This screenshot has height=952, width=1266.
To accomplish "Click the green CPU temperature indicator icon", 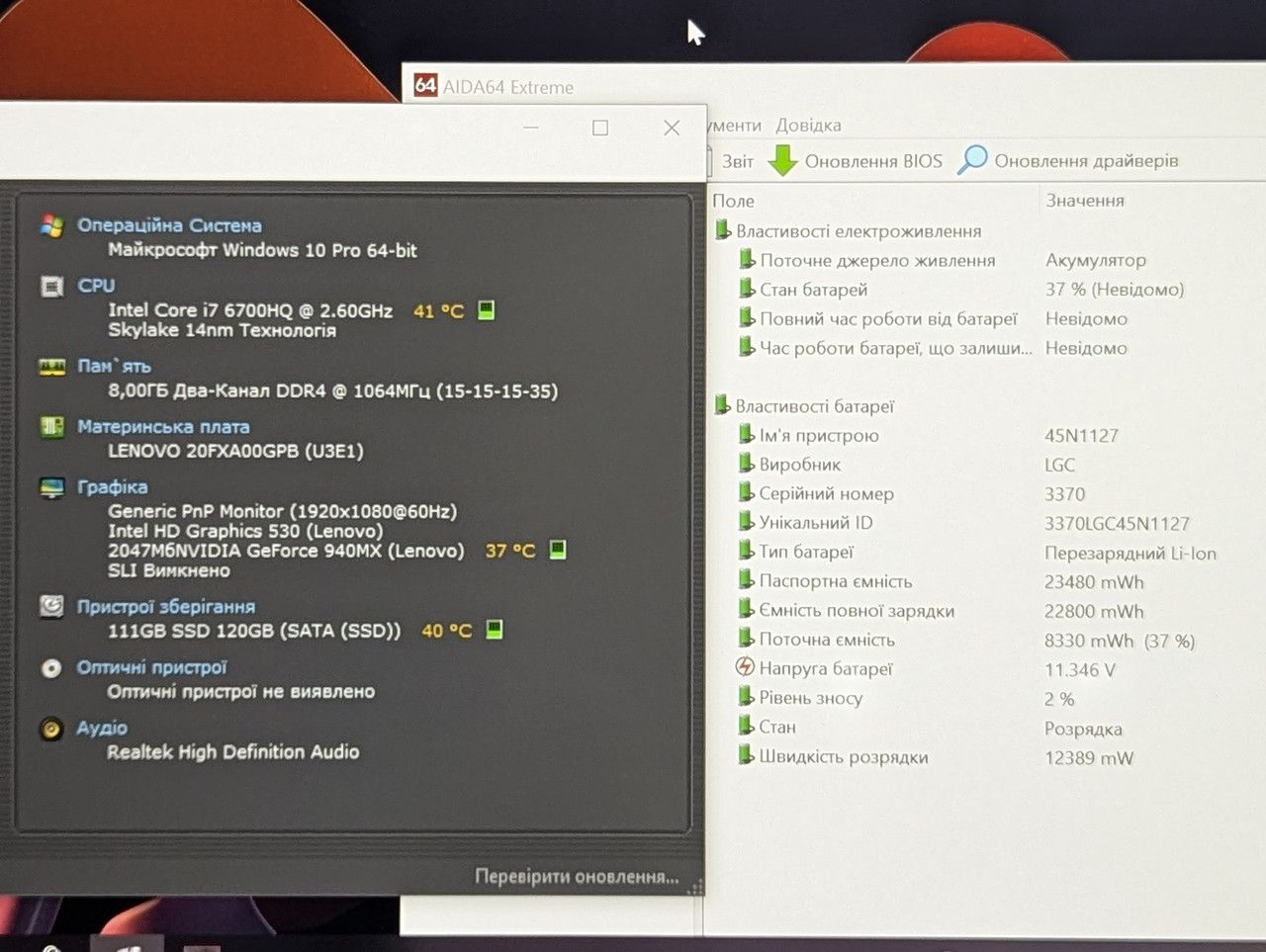I will coord(486,310).
